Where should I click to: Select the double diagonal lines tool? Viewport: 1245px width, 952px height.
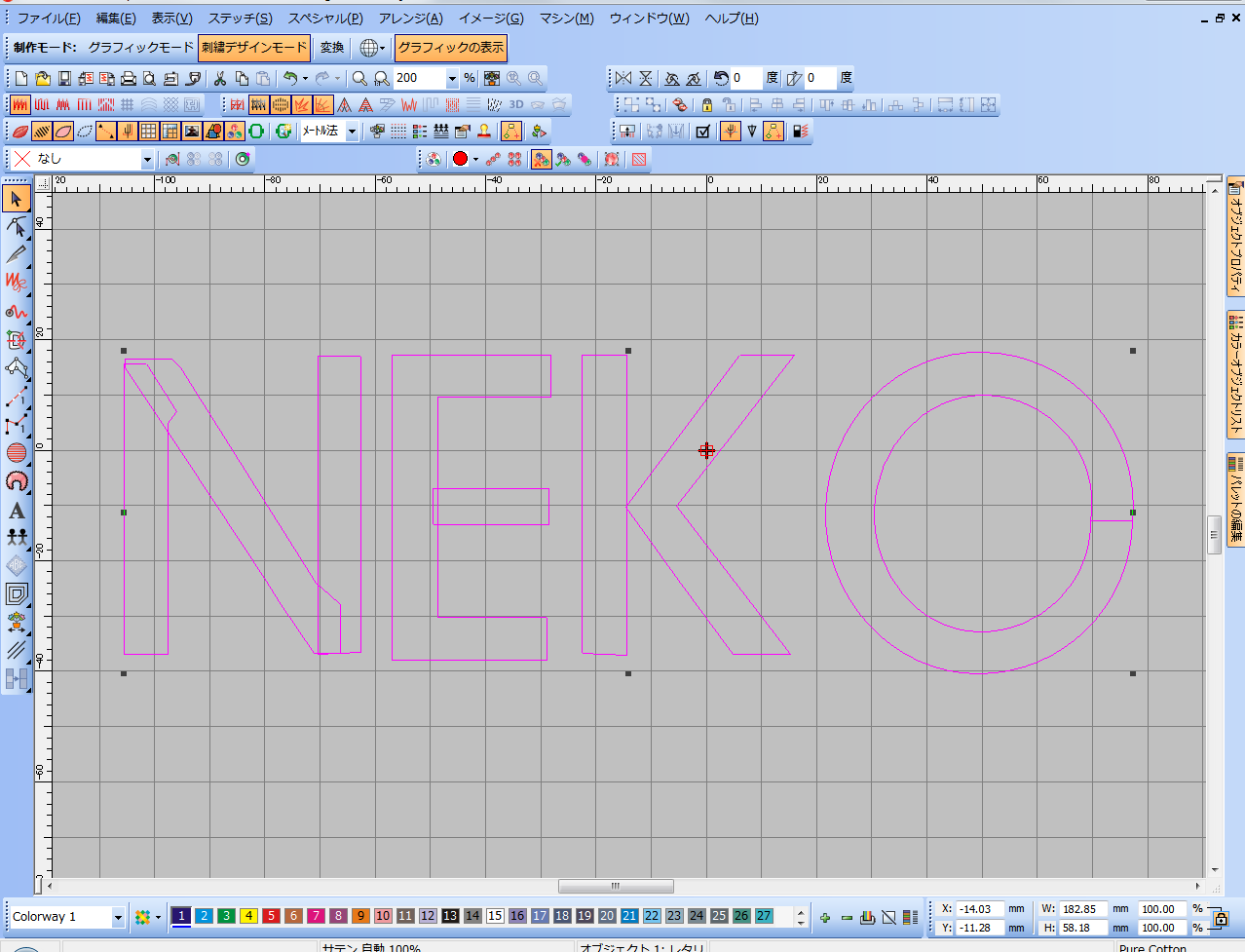tap(17, 650)
